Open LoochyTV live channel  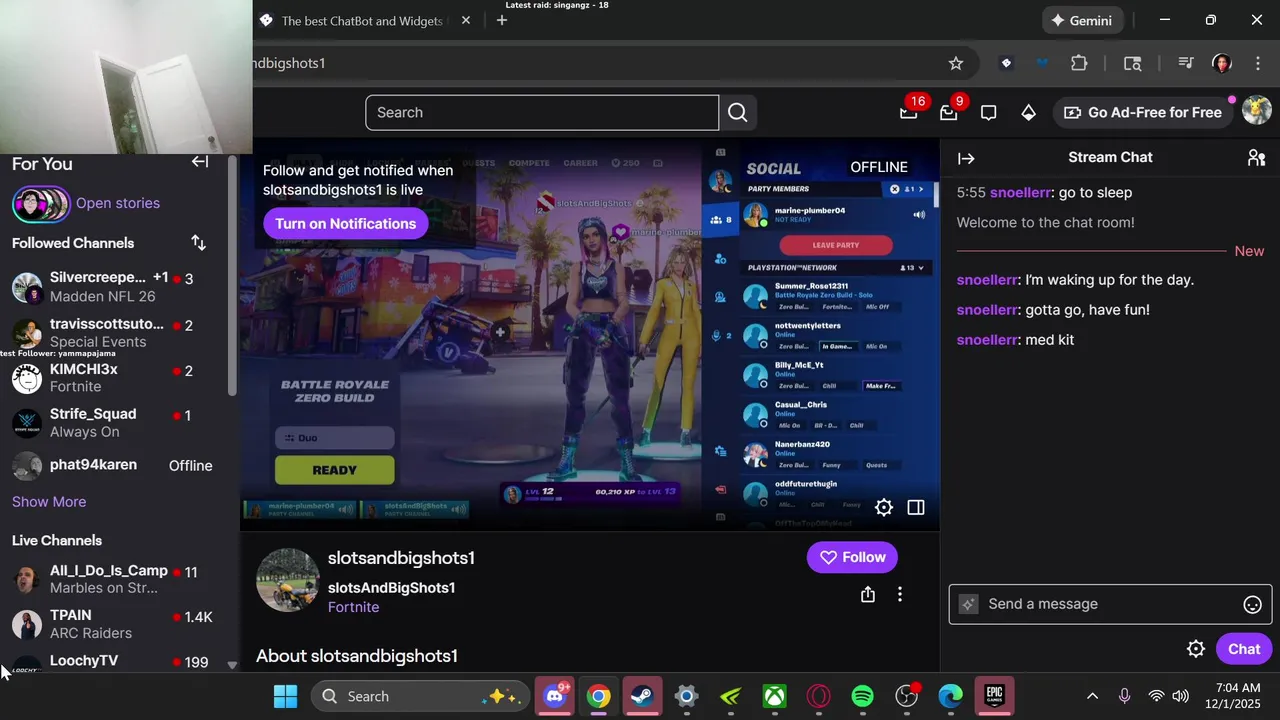[x=118, y=662]
